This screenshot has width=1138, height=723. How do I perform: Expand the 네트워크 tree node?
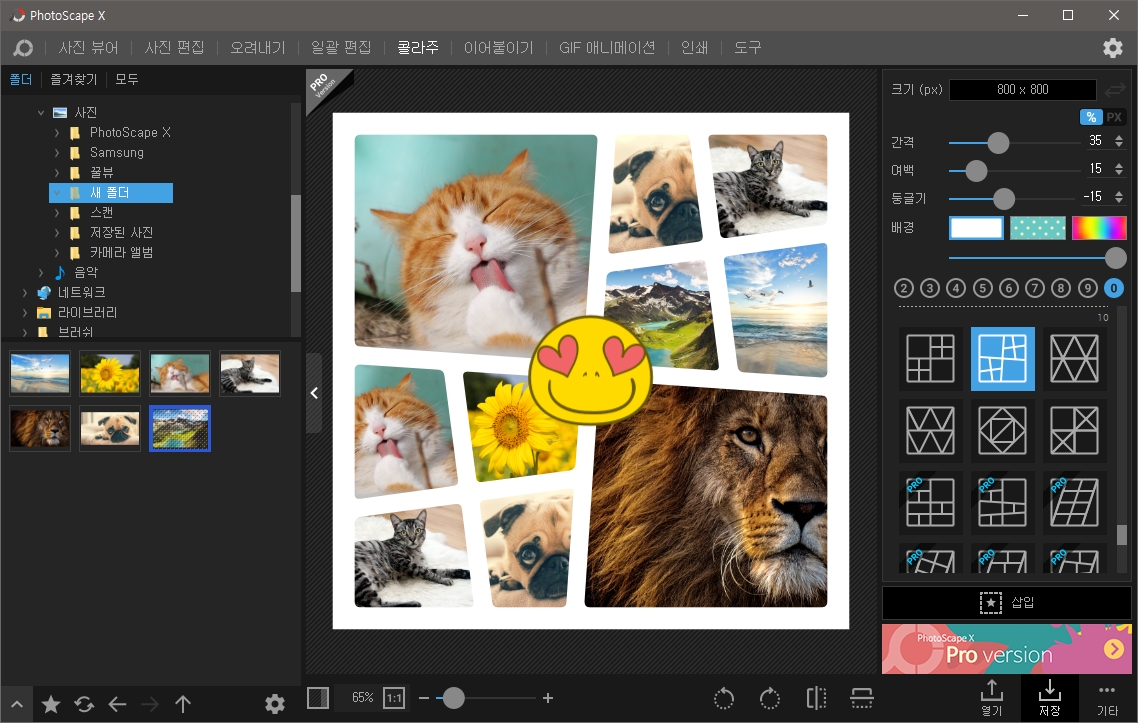coord(25,293)
